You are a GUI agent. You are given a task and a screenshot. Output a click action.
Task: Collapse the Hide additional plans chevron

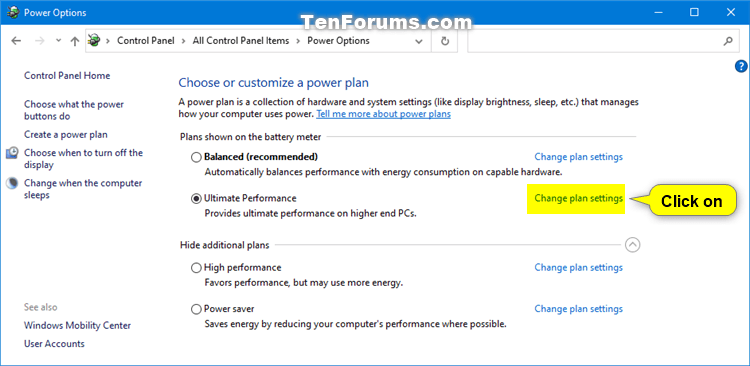point(632,245)
